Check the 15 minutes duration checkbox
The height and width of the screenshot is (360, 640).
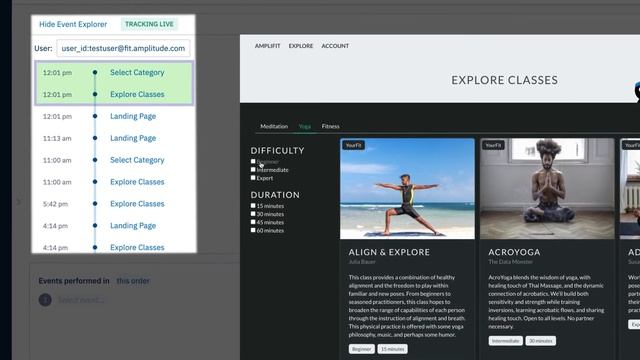(x=253, y=205)
